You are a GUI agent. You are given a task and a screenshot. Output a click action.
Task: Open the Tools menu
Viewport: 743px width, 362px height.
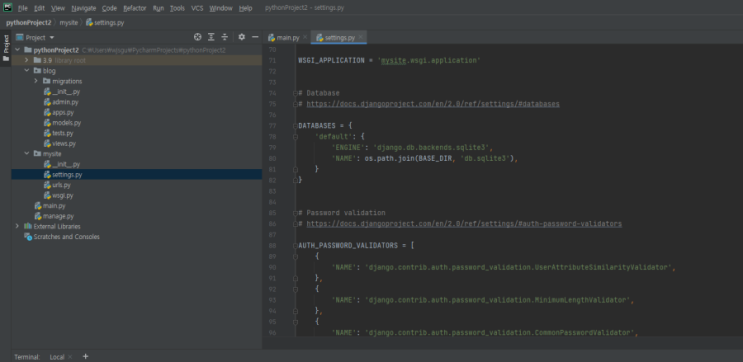[x=178, y=8]
